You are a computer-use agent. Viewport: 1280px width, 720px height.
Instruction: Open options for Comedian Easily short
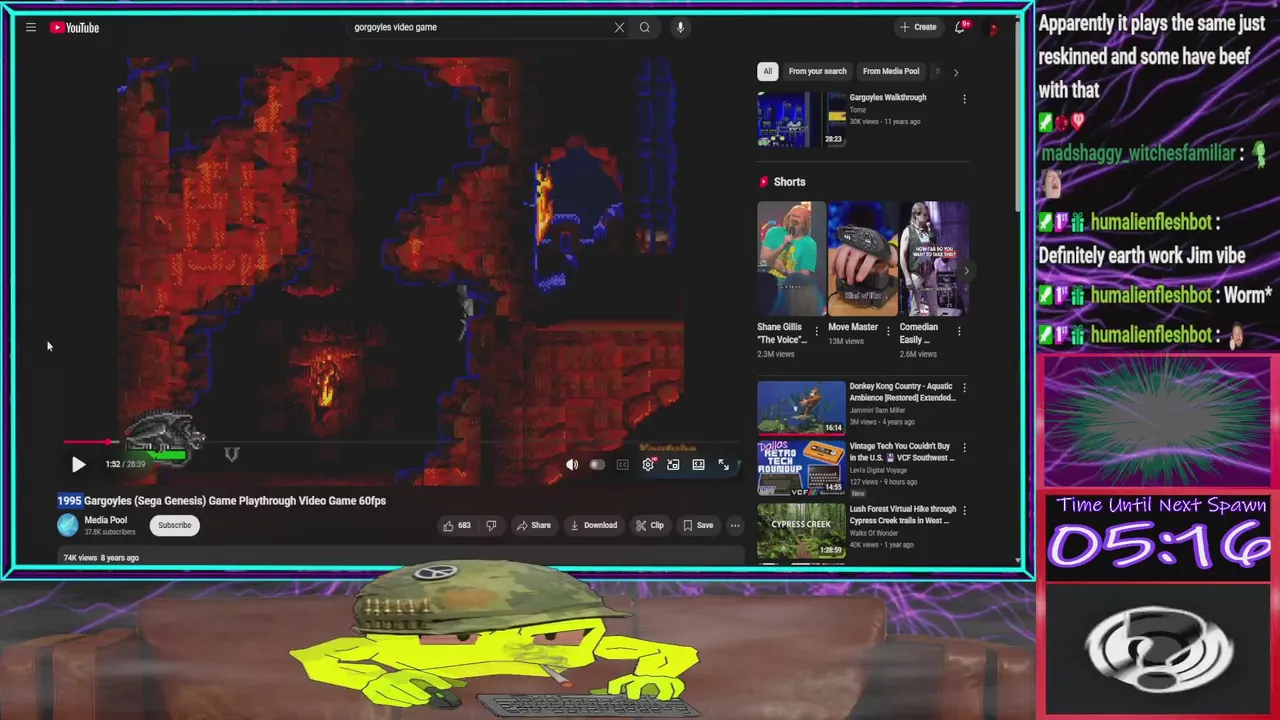[958, 331]
